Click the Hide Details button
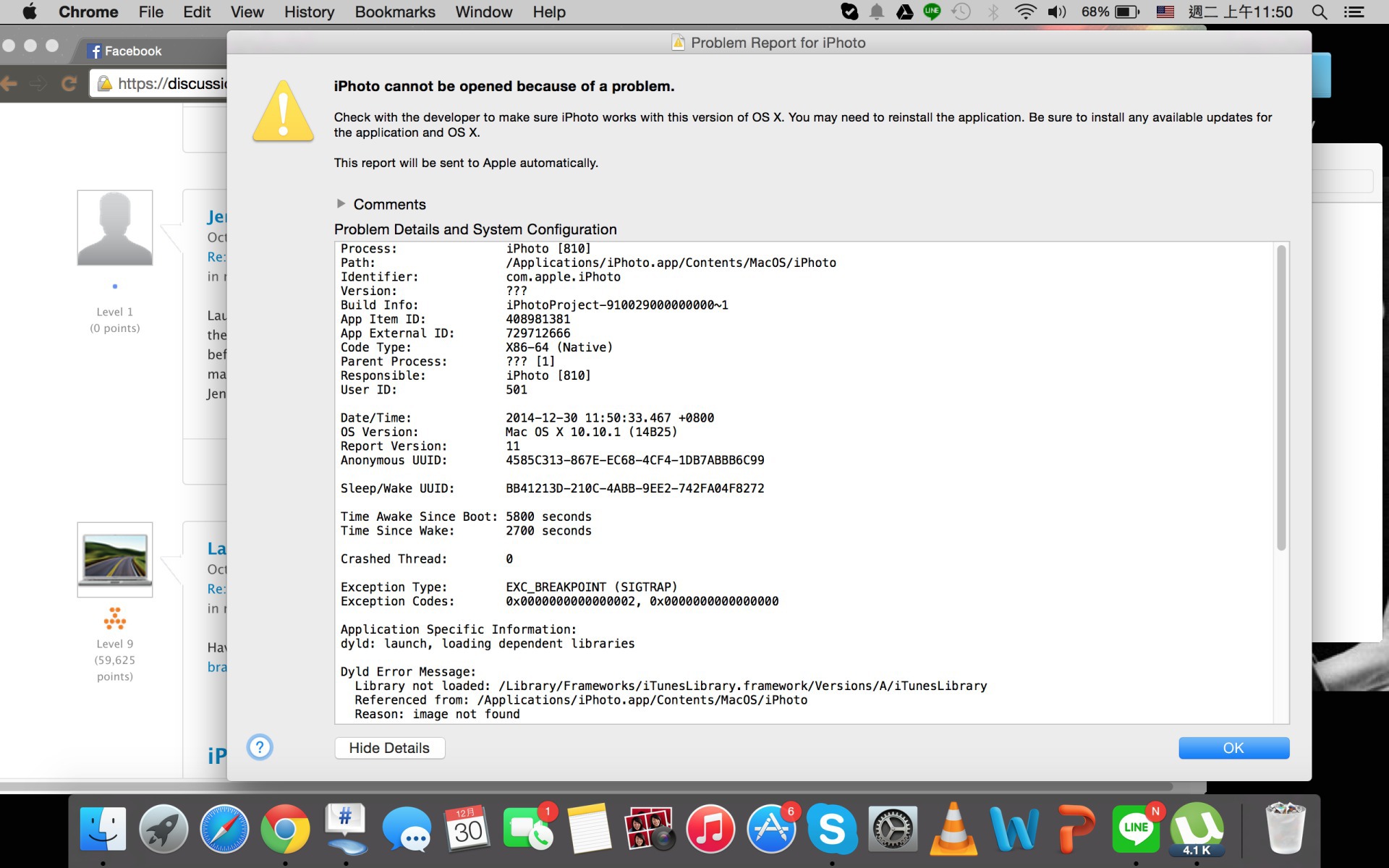The image size is (1389, 868). tap(389, 748)
